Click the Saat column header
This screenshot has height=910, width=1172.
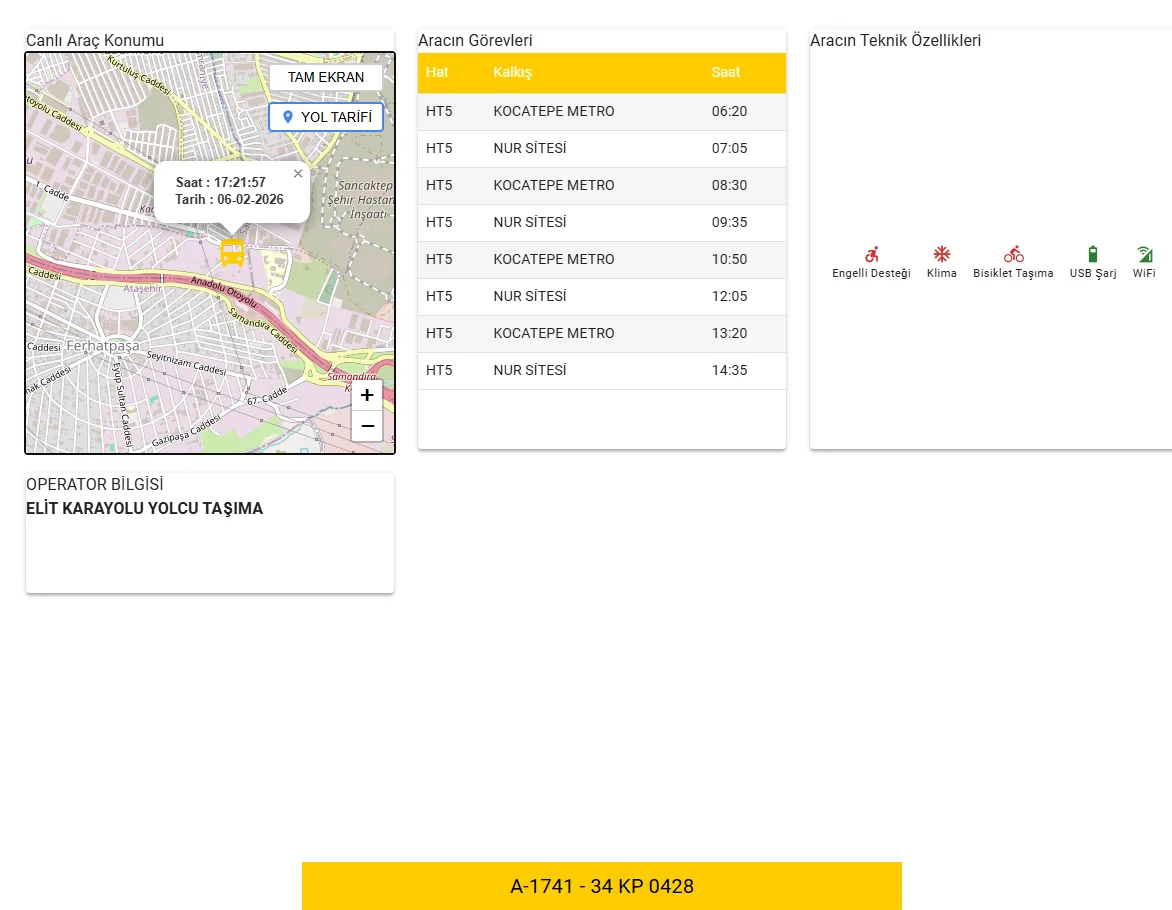726,73
